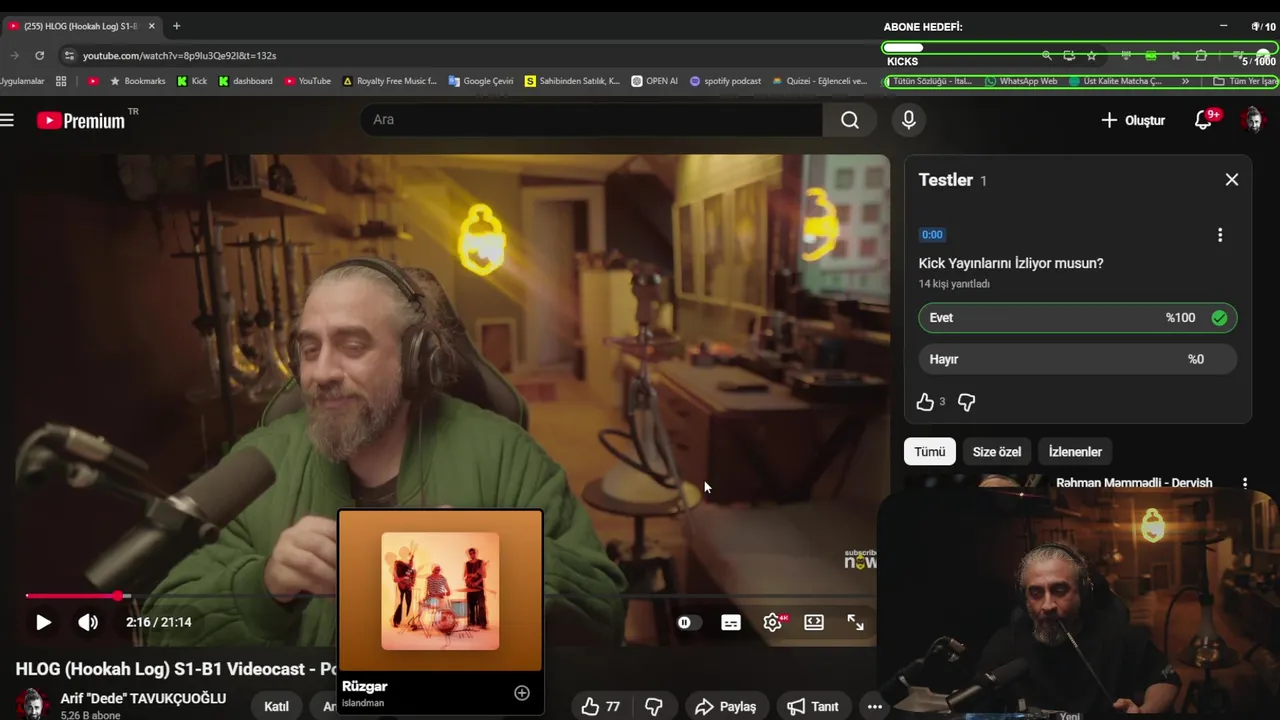1280x720 pixels.
Task: Play the paused YouTube video
Action: (x=43, y=622)
